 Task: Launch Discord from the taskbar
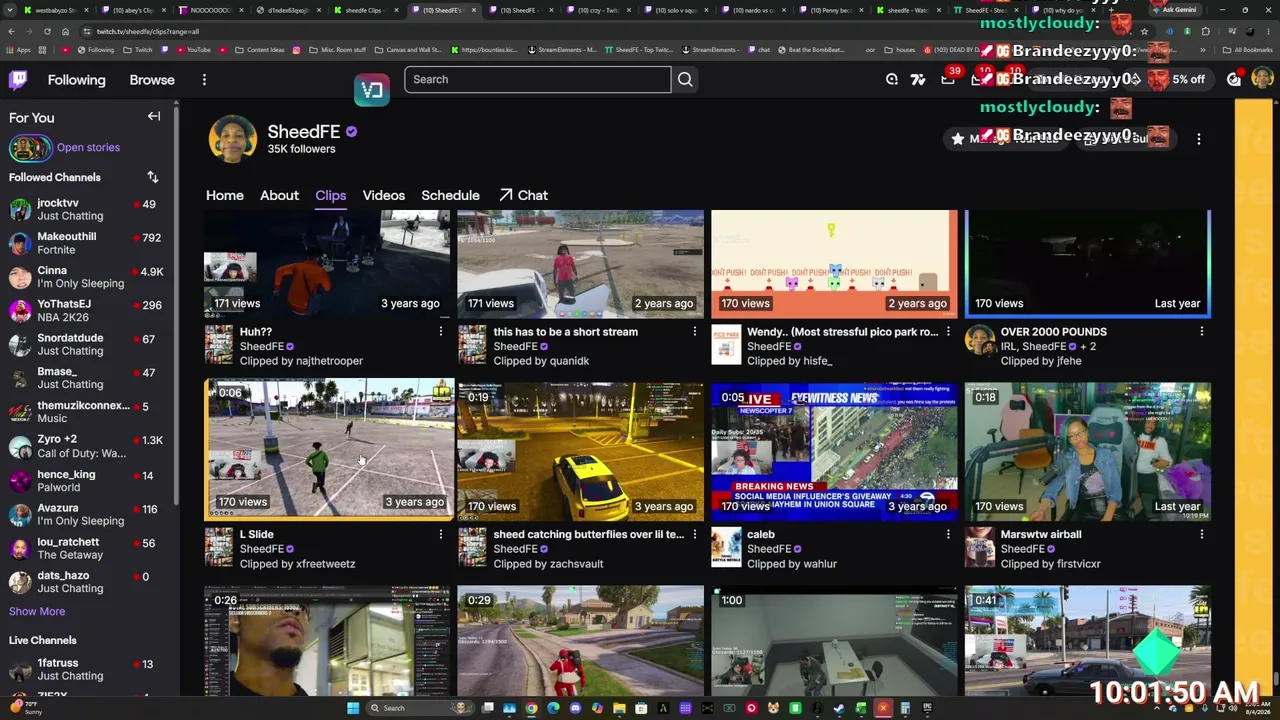point(575,708)
